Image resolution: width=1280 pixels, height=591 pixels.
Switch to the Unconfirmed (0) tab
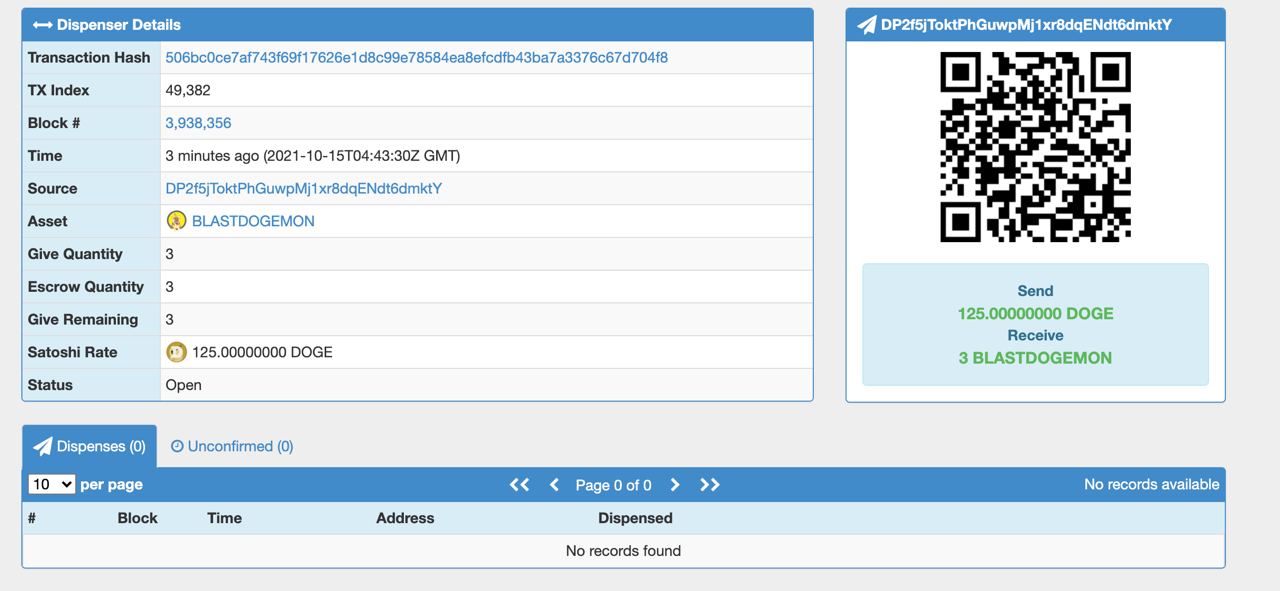click(232, 446)
